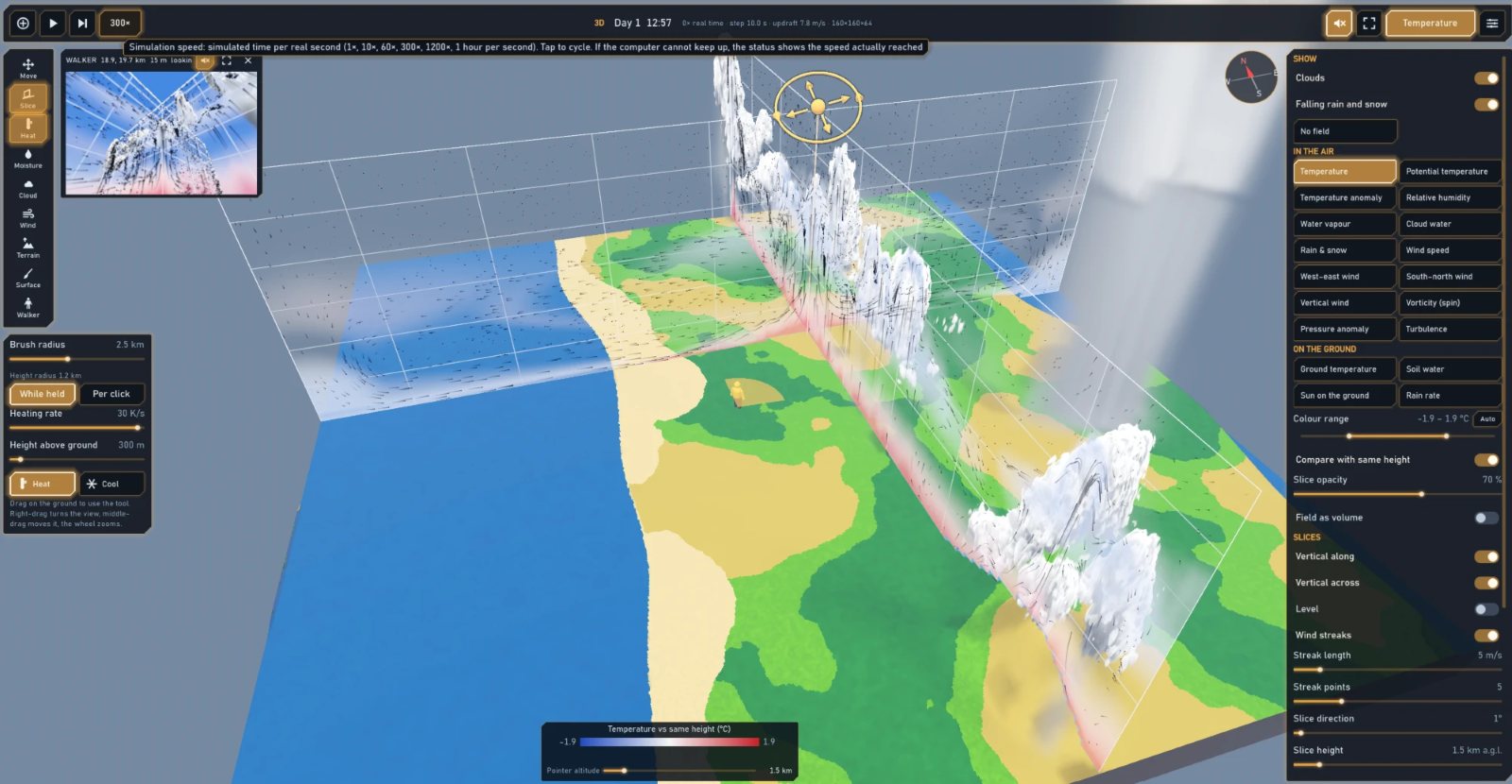Click the compass to reset north

[1251, 77]
